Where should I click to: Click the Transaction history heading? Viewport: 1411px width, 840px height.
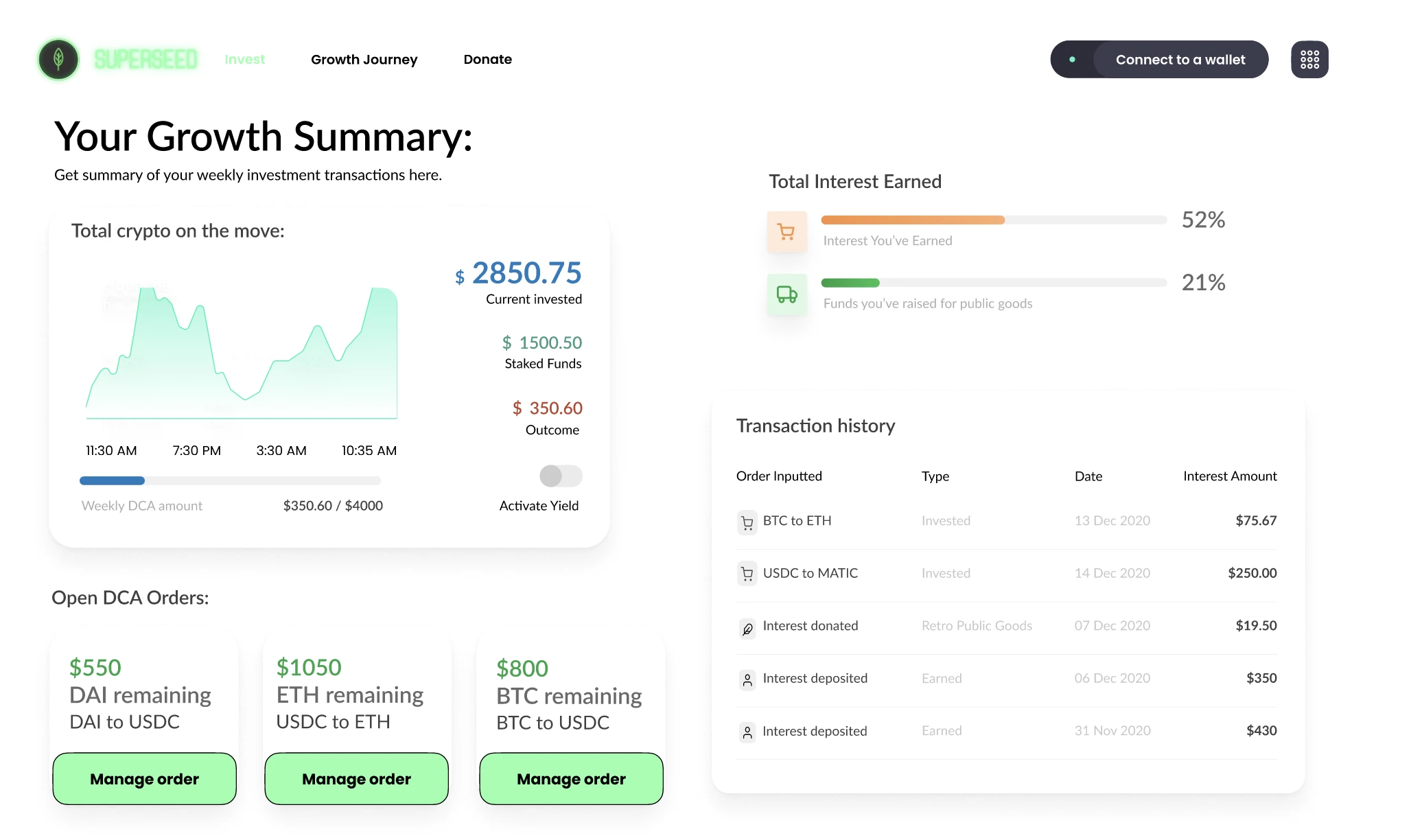tap(815, 426)
